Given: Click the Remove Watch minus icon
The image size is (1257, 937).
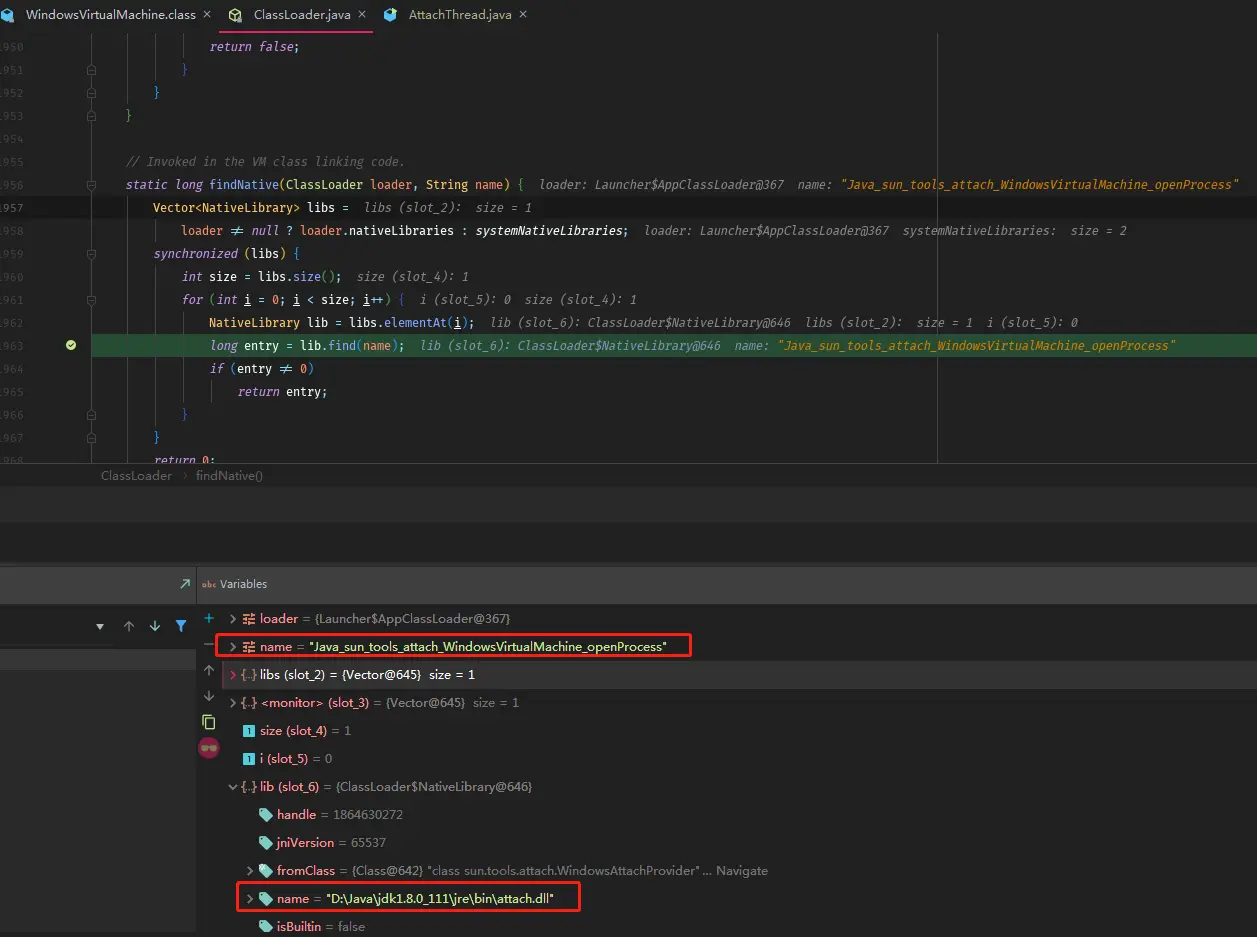Looking at the screenshot, I should (209, 645).
